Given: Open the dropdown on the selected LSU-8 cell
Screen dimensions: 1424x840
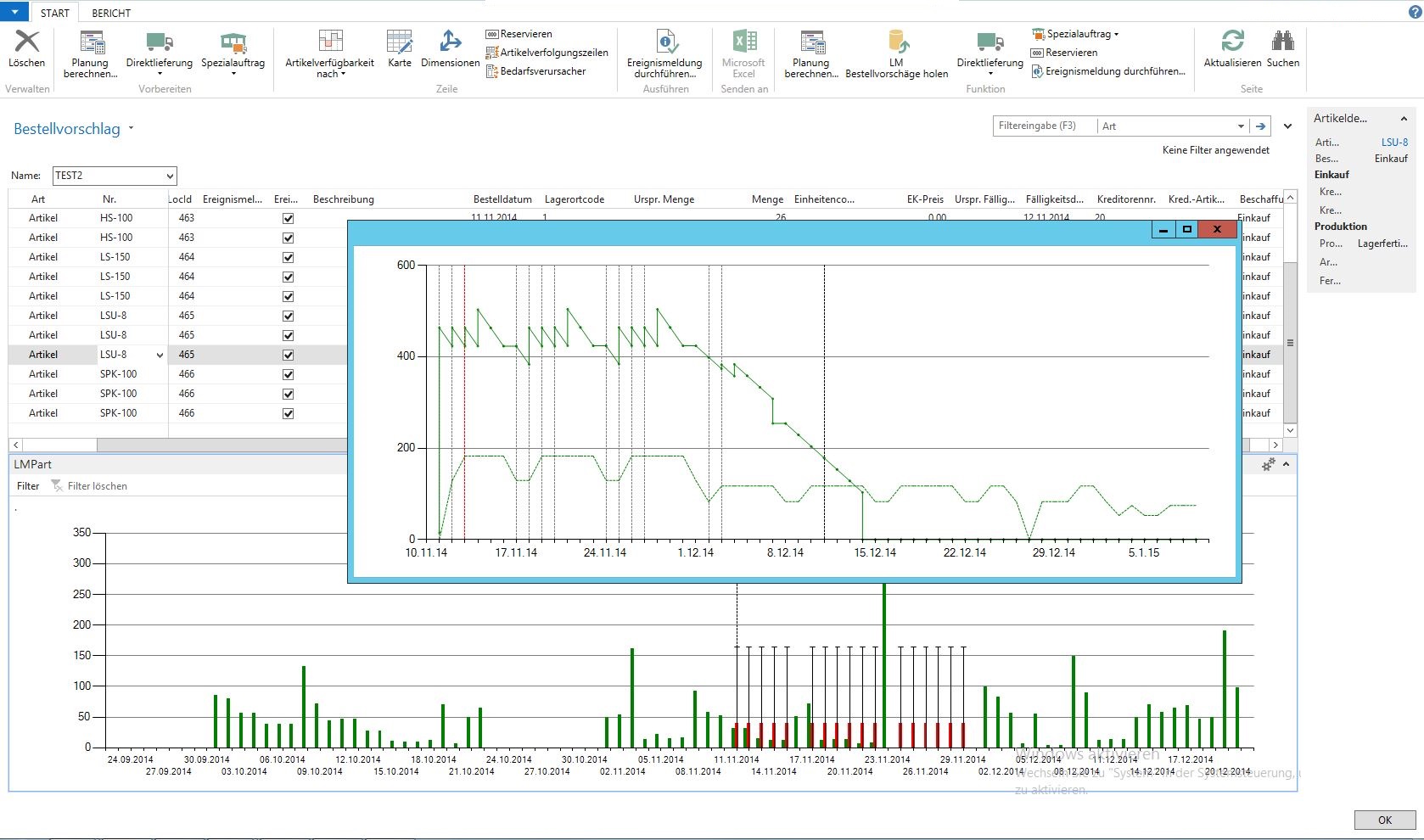Looking at the screenshot, I should click(x=159, y=355).
